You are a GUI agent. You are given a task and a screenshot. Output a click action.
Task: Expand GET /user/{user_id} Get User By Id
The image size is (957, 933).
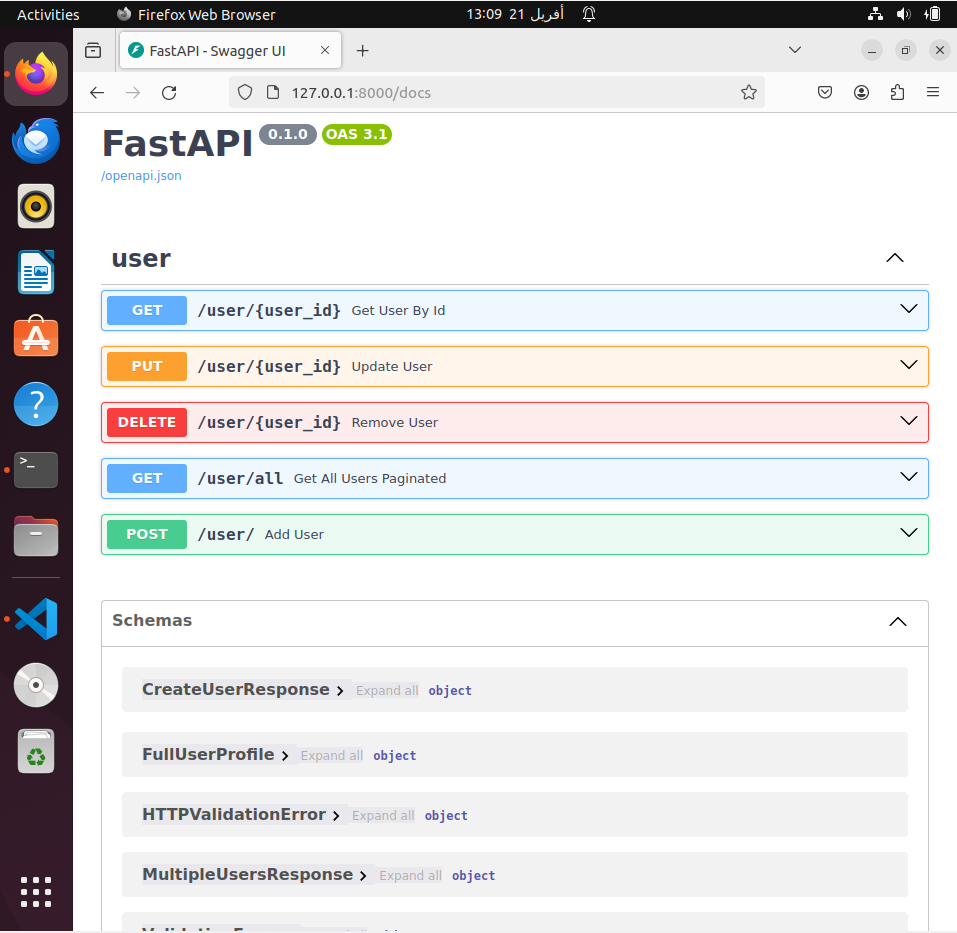[515, 311]
